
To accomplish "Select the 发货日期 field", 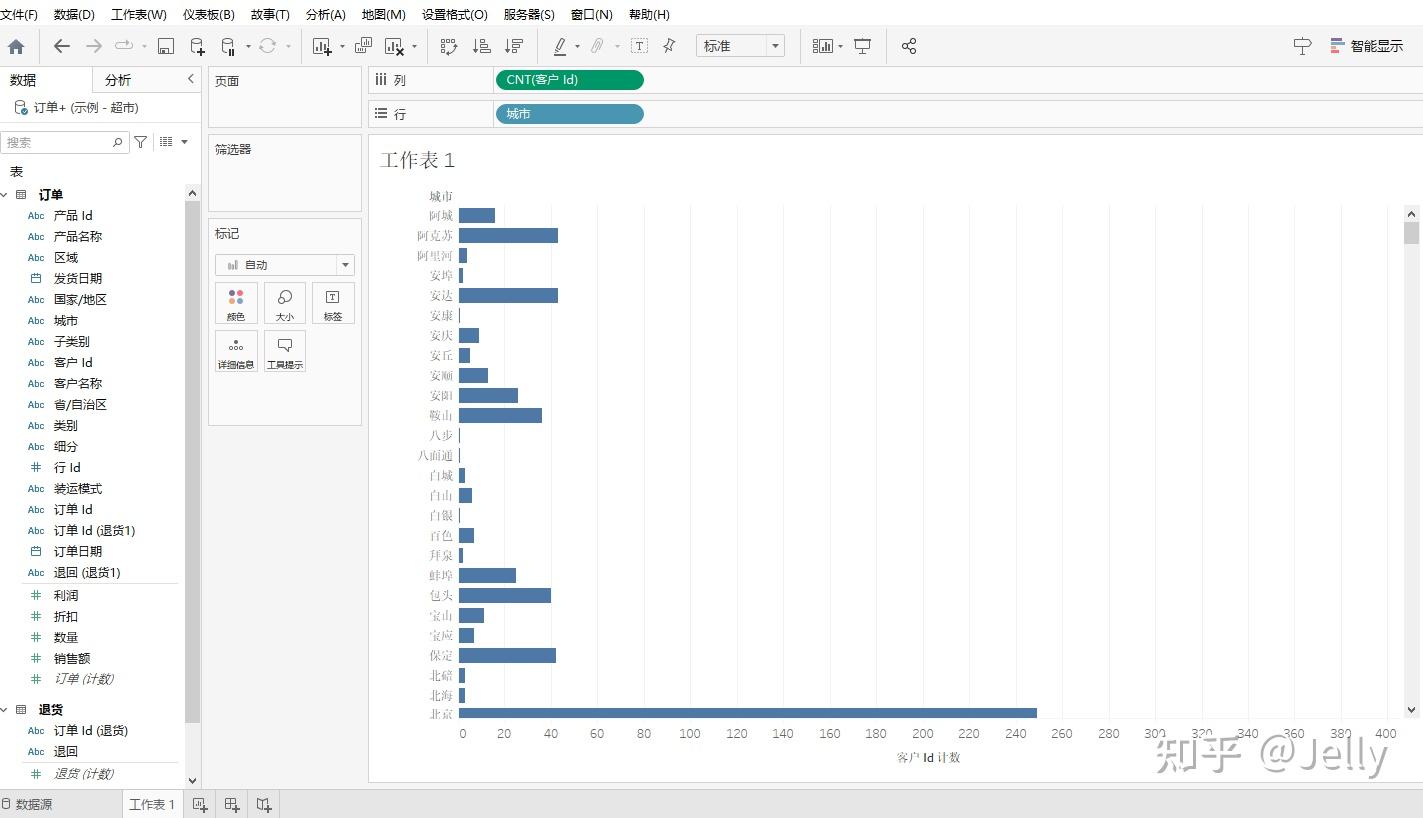I will tap(78, 278).
